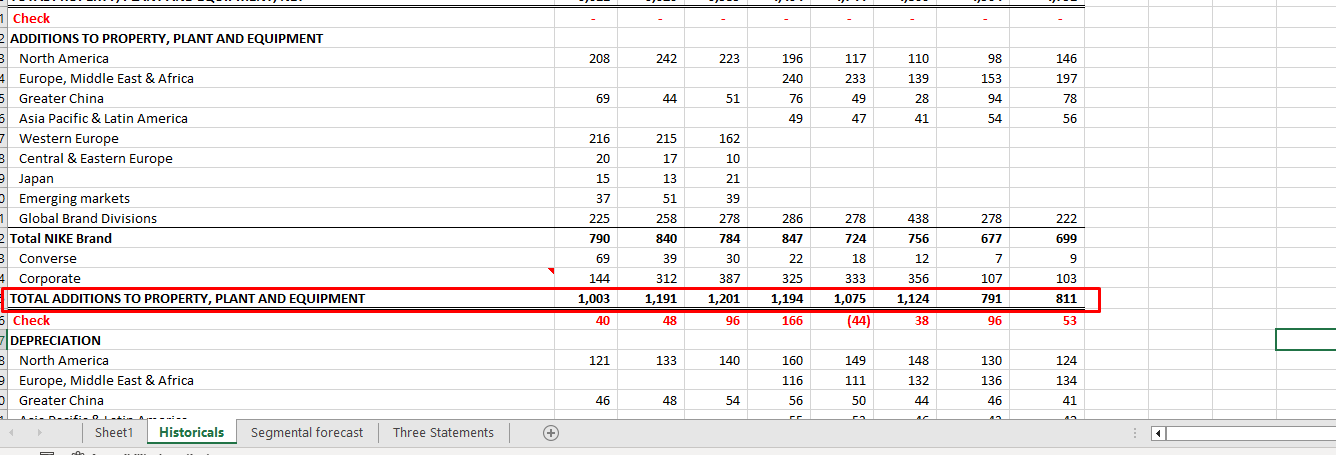Select red check value 166
This screenshot has width=1336, height=455.
pos(792,320)
